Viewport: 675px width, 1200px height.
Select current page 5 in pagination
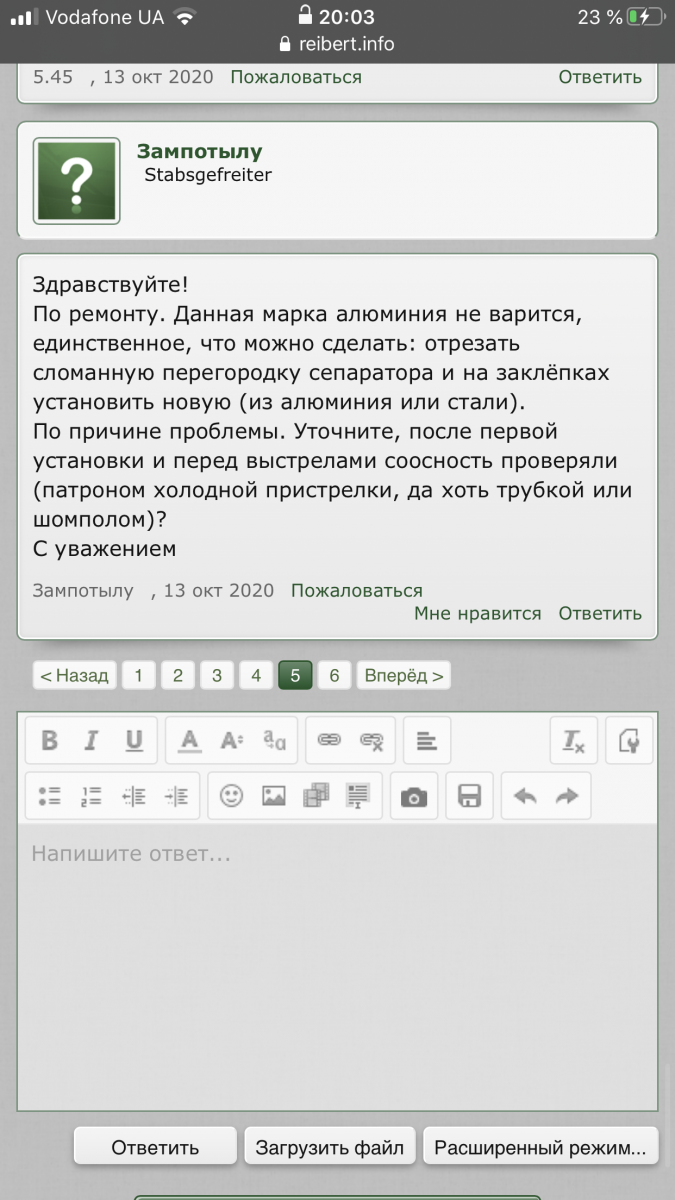(x=295, y=675)
